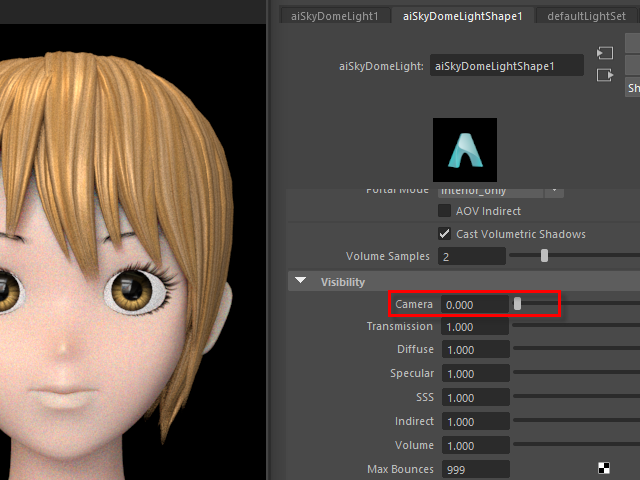This screenshot has height=480, width=640.
Task: Click the input connection arrow icon
Action: [x=603, y=53]
